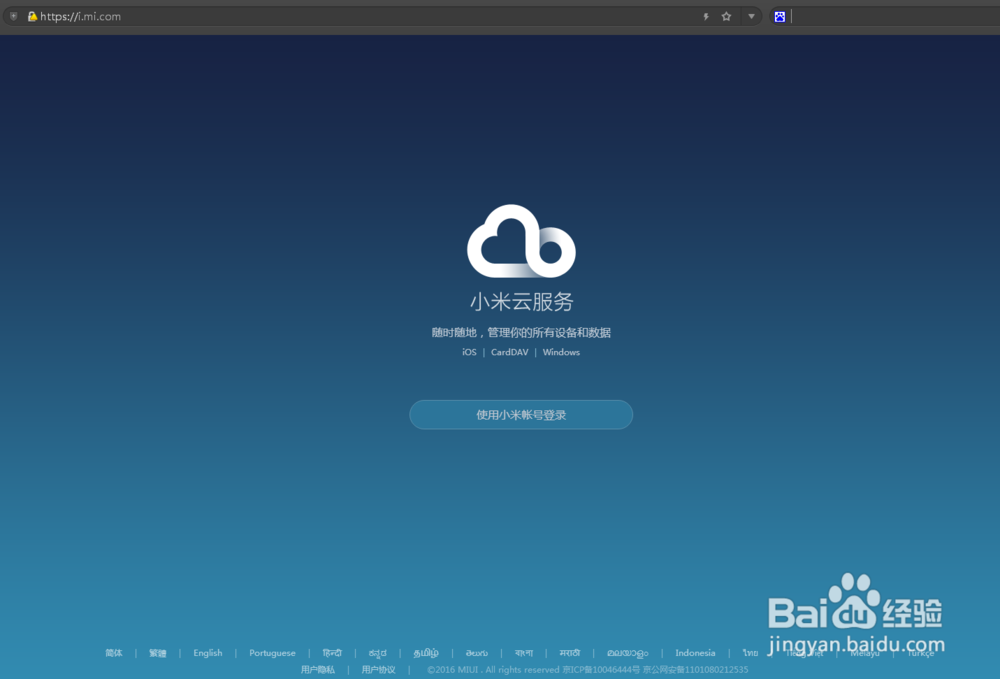
Task: Click the 使用小米帐号登录 login button
Action: pos(521,414)
